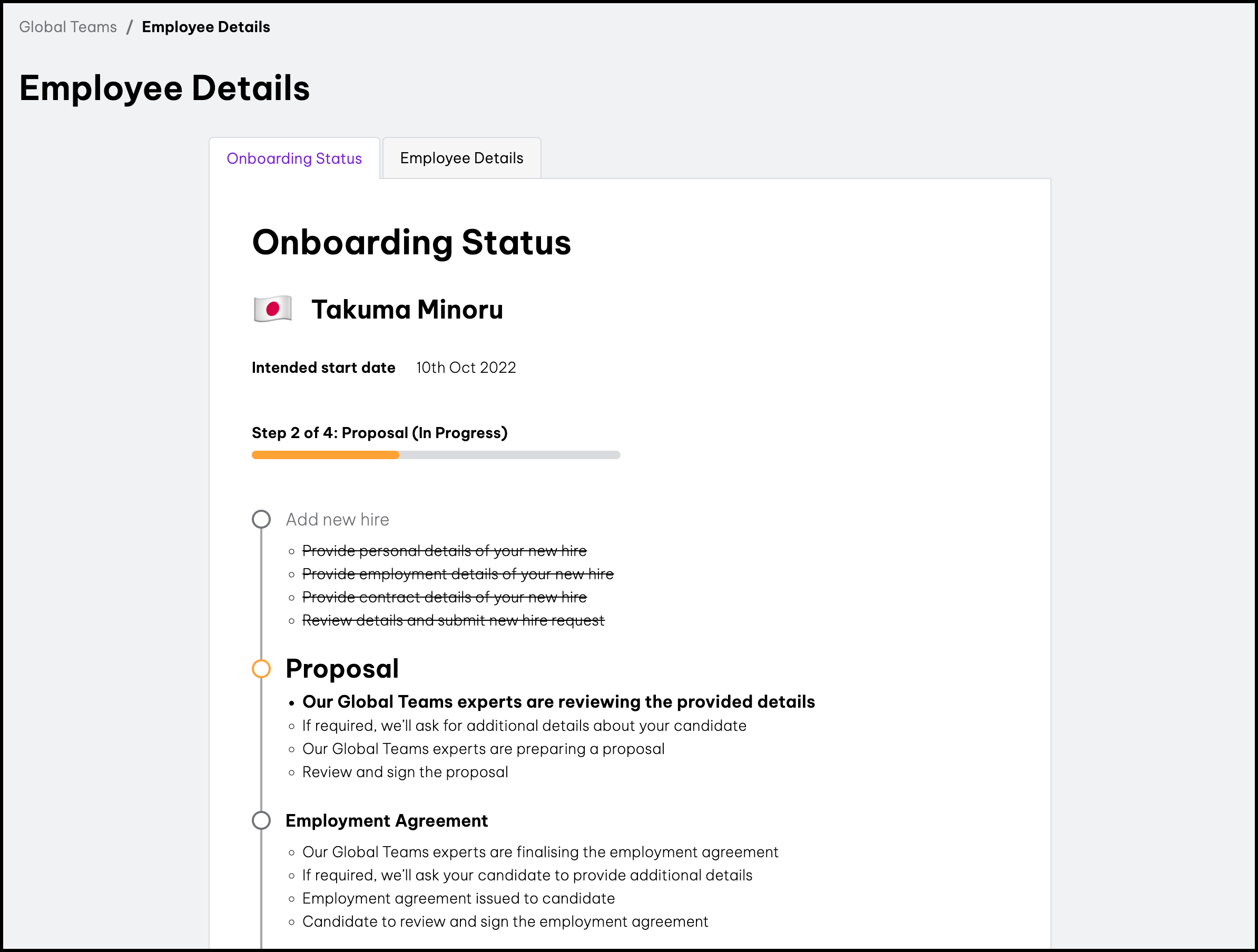Open the Onboarding Status tab
1258x952 pixels.
294,158
